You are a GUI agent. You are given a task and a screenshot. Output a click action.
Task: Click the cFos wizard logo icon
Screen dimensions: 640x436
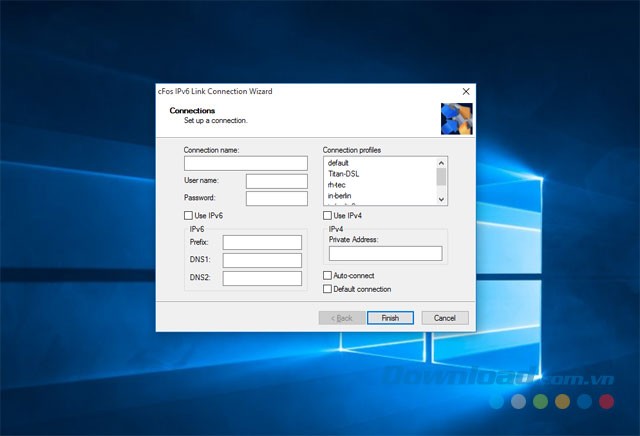[x=456, y=117]
